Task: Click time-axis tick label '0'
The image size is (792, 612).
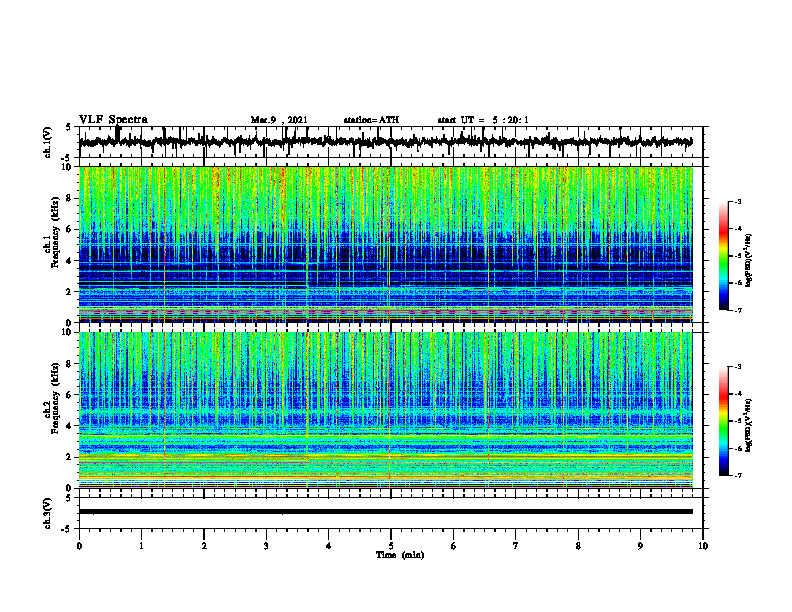Action: point(79,546)
